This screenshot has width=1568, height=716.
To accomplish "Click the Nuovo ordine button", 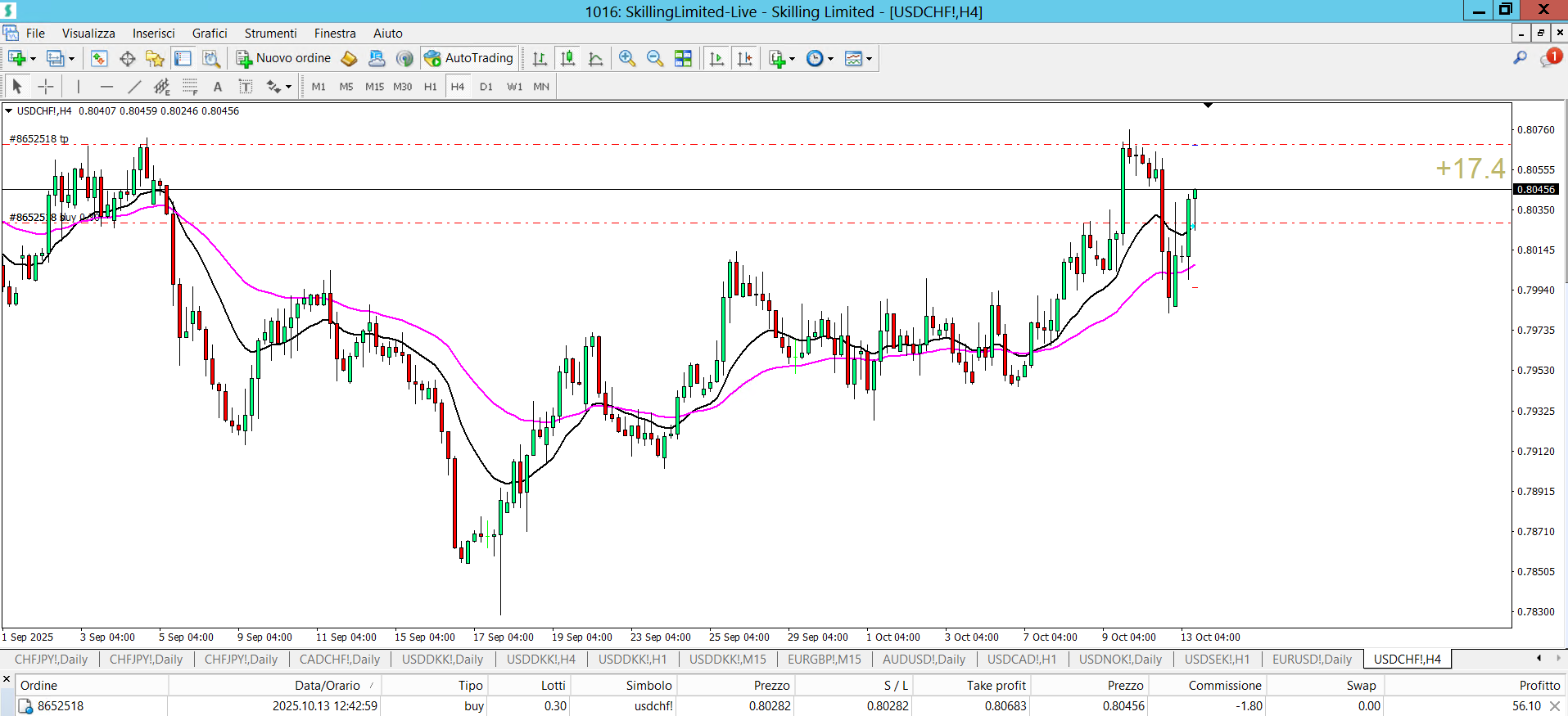I will (284, 58).
